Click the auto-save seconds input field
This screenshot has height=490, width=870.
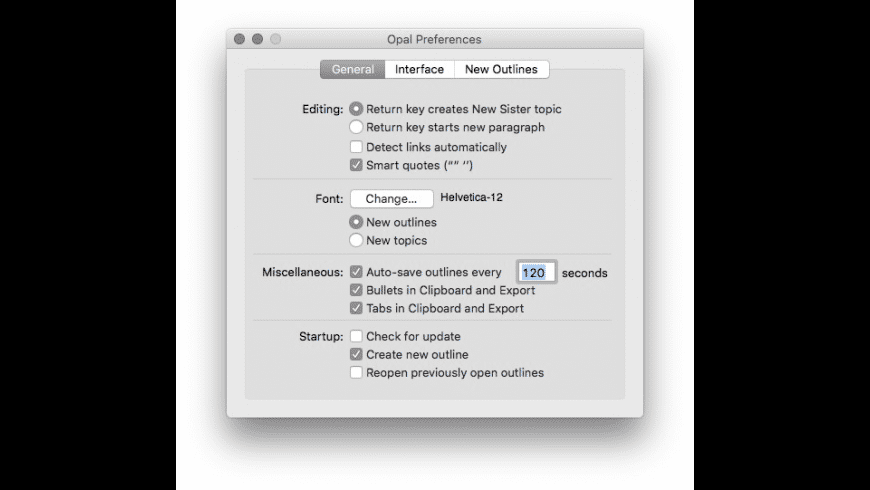[535, 272]
